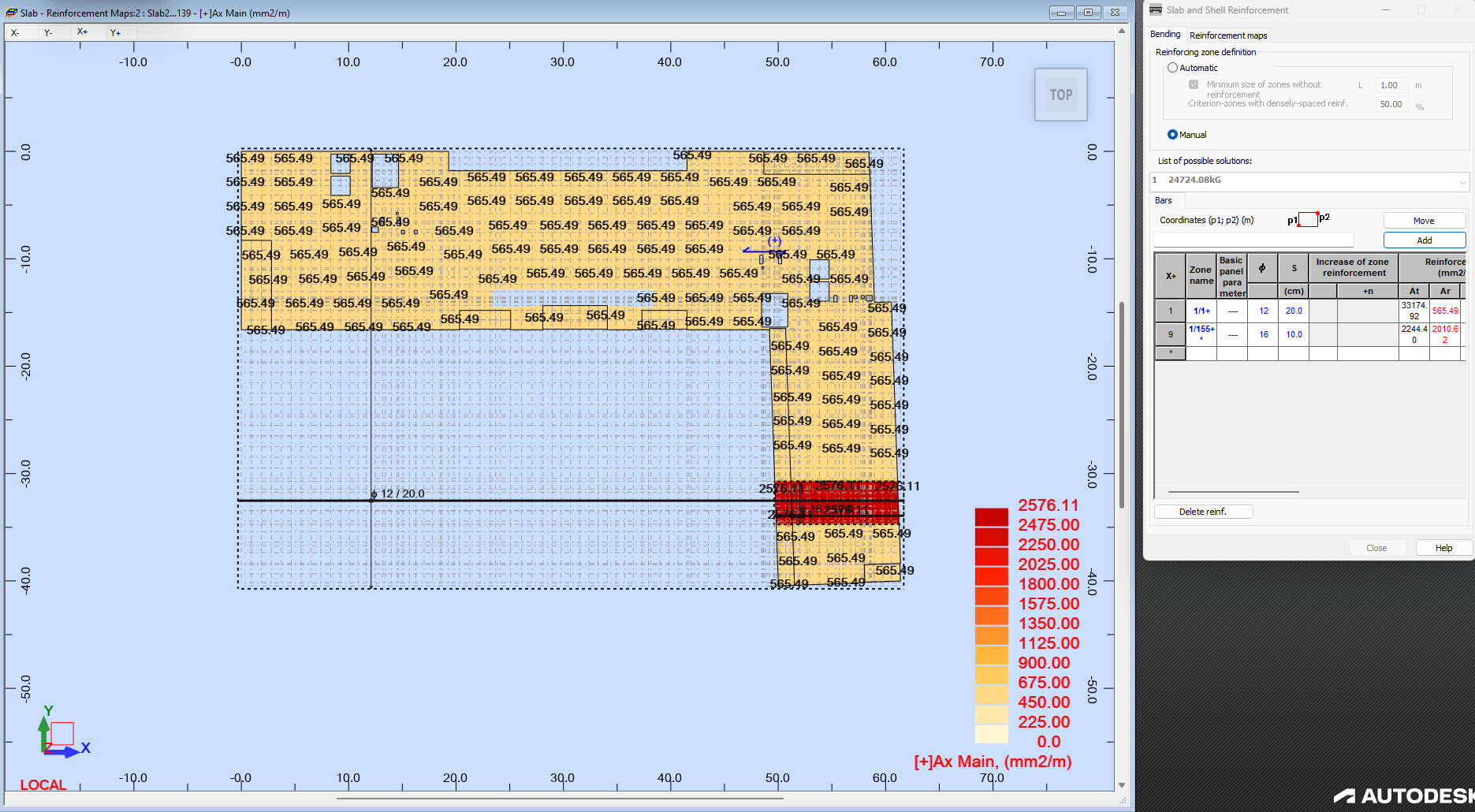Toggle minimum size of zones without reinforcement checkbox
Viewport: 1475px width, 812px height.
coord(1194,84)
